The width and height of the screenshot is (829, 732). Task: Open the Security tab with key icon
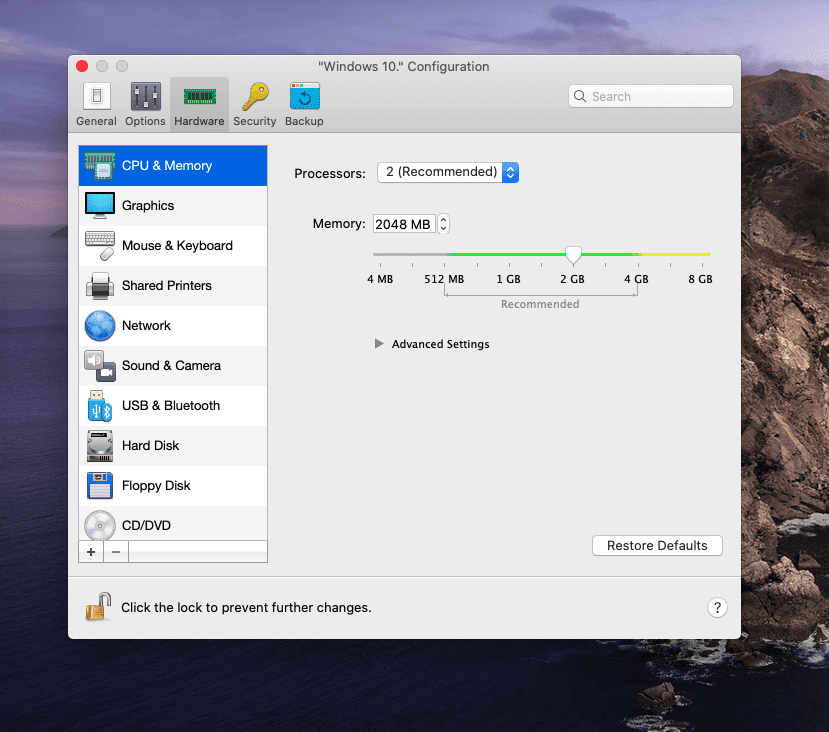255,104
